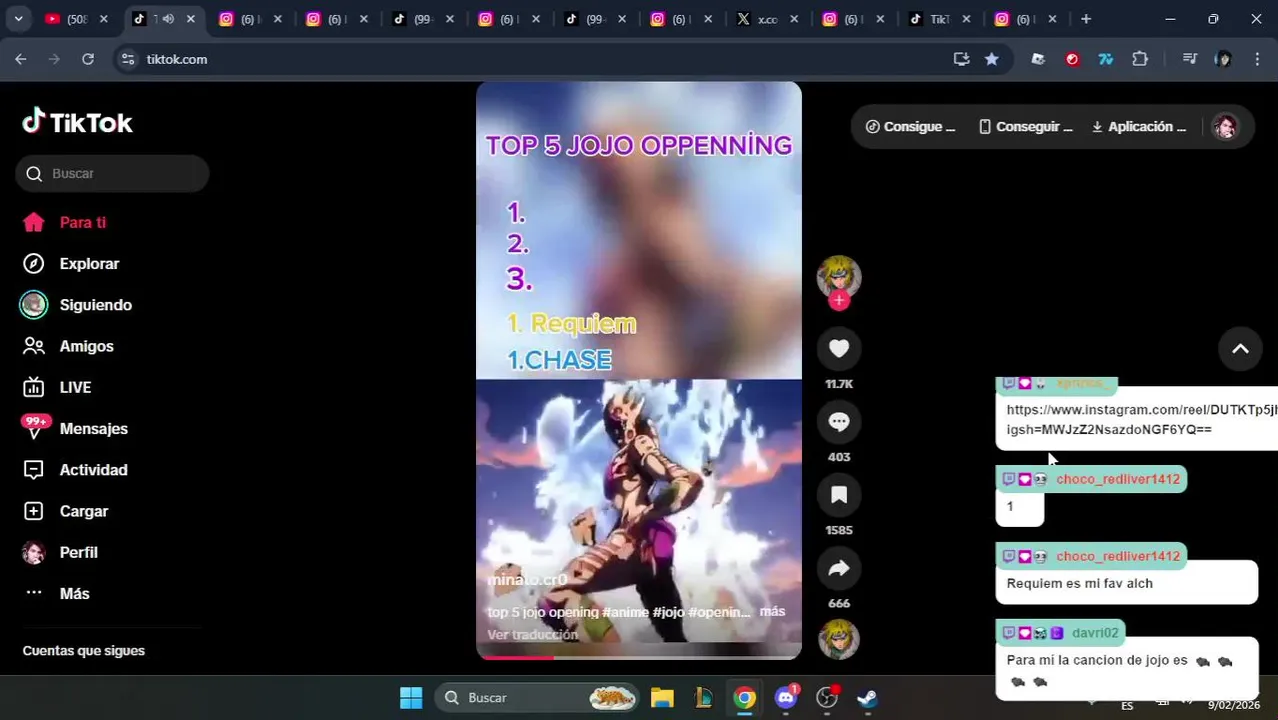View site information icon in address bar

tap(128, 59)
